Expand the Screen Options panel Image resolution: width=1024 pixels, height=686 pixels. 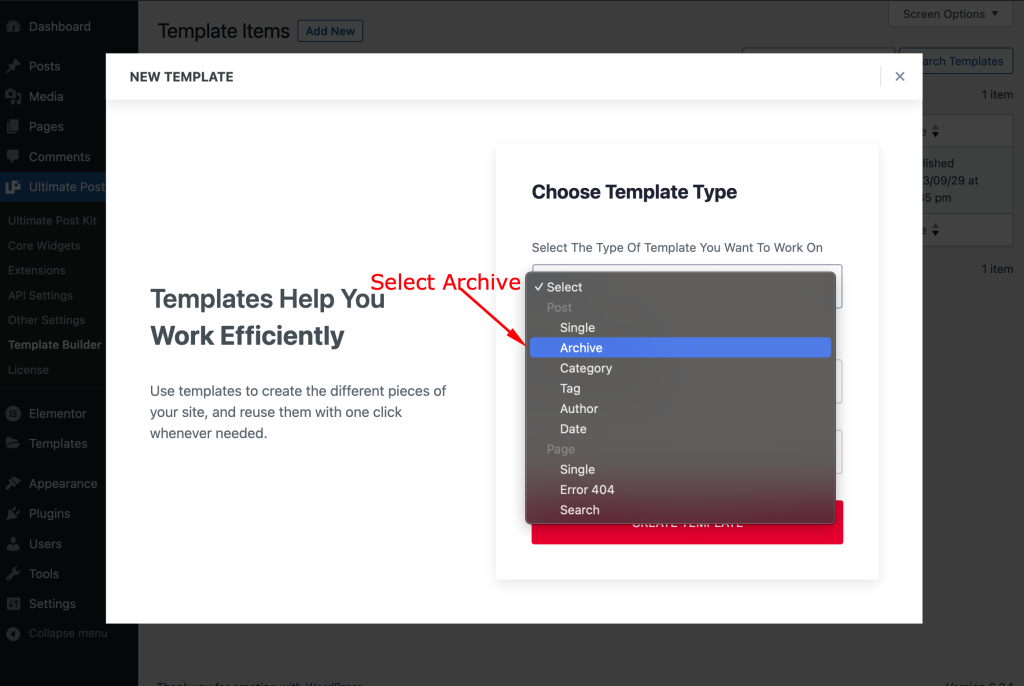(x=950, y=14)
